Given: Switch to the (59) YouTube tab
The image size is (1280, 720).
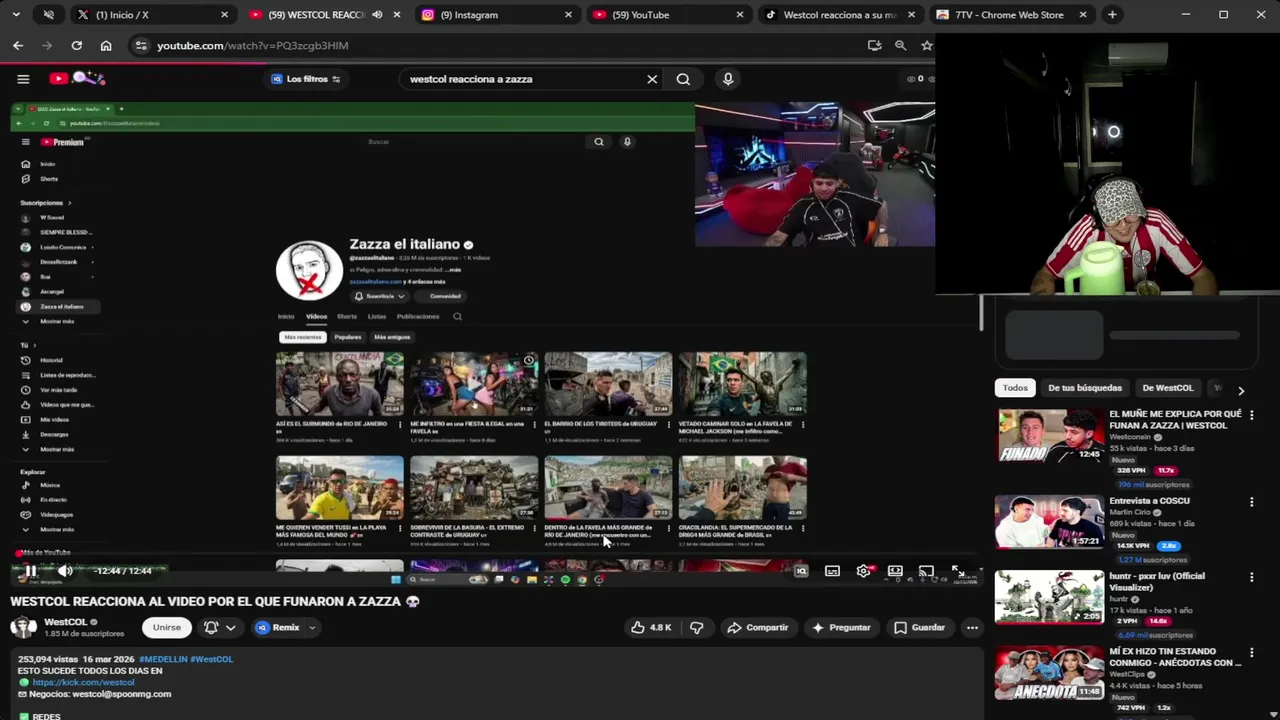Looking at the screenshot, I should [x=668, y=15].
